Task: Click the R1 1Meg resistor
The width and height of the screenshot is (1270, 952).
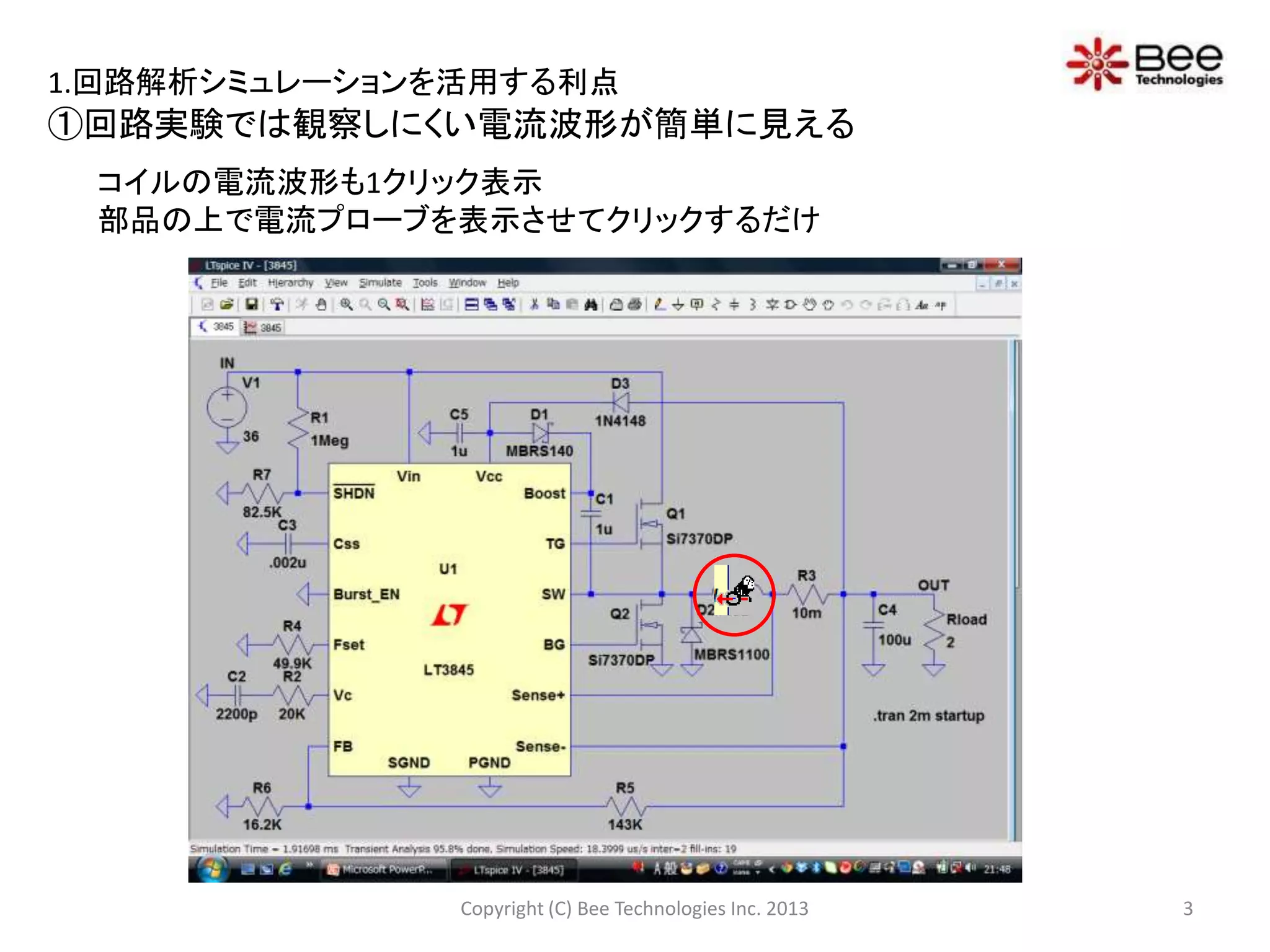Action: [298, 428]
